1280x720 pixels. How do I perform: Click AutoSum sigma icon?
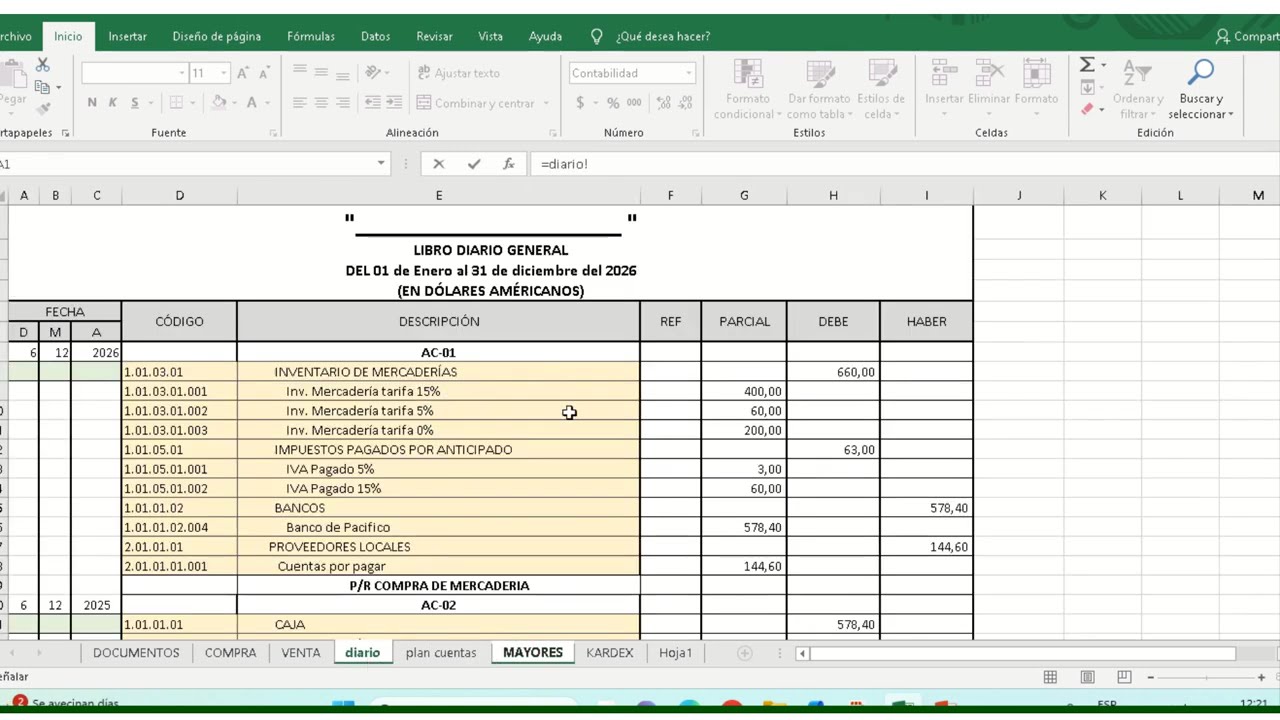[x=1087, y=65]
